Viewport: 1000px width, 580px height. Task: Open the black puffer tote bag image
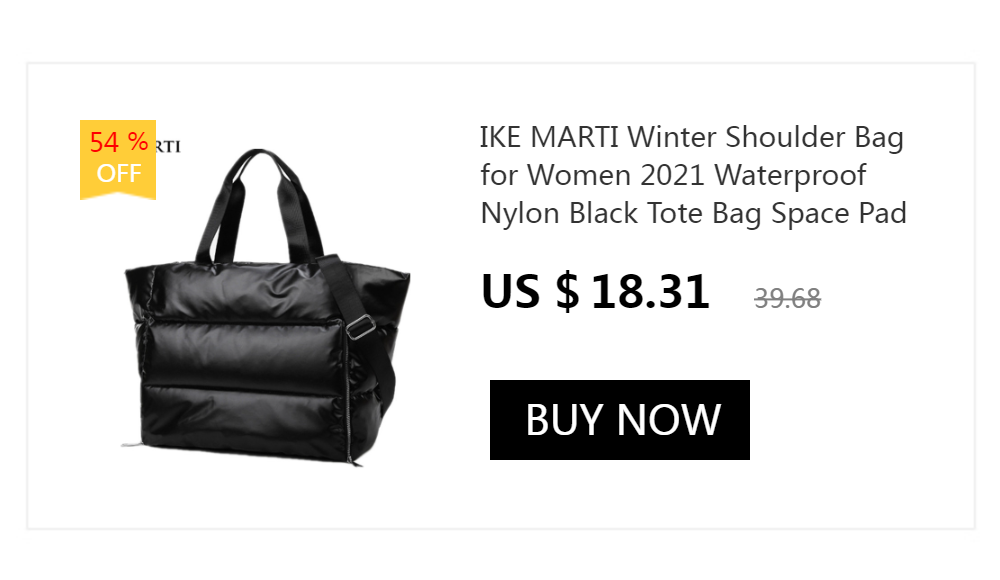267,306
